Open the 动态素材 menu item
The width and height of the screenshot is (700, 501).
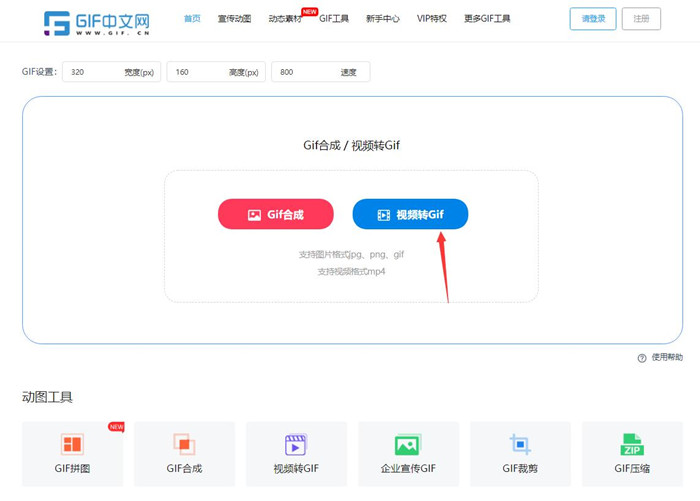point(284,19)
